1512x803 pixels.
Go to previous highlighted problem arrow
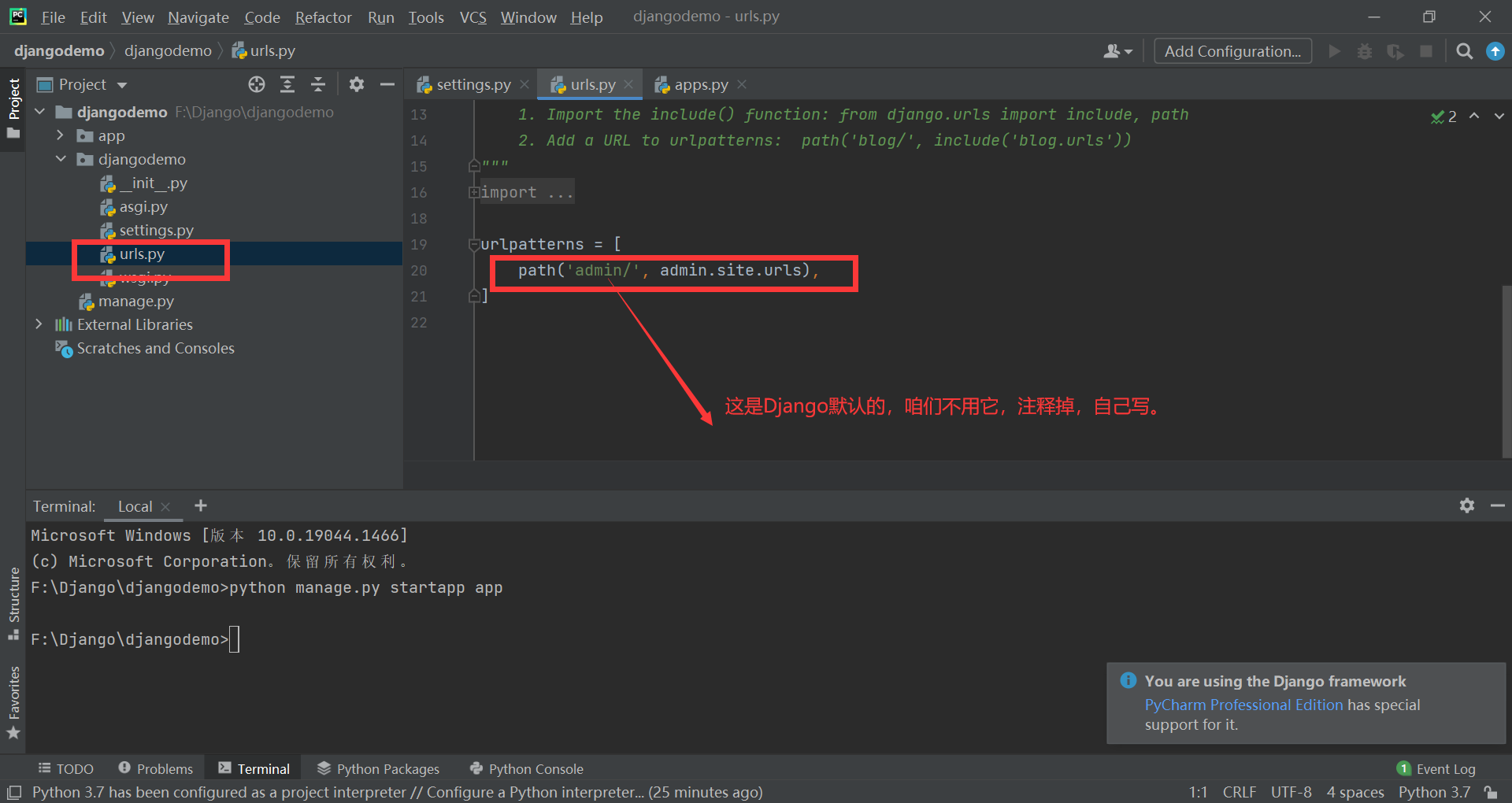pos(1474,116)
